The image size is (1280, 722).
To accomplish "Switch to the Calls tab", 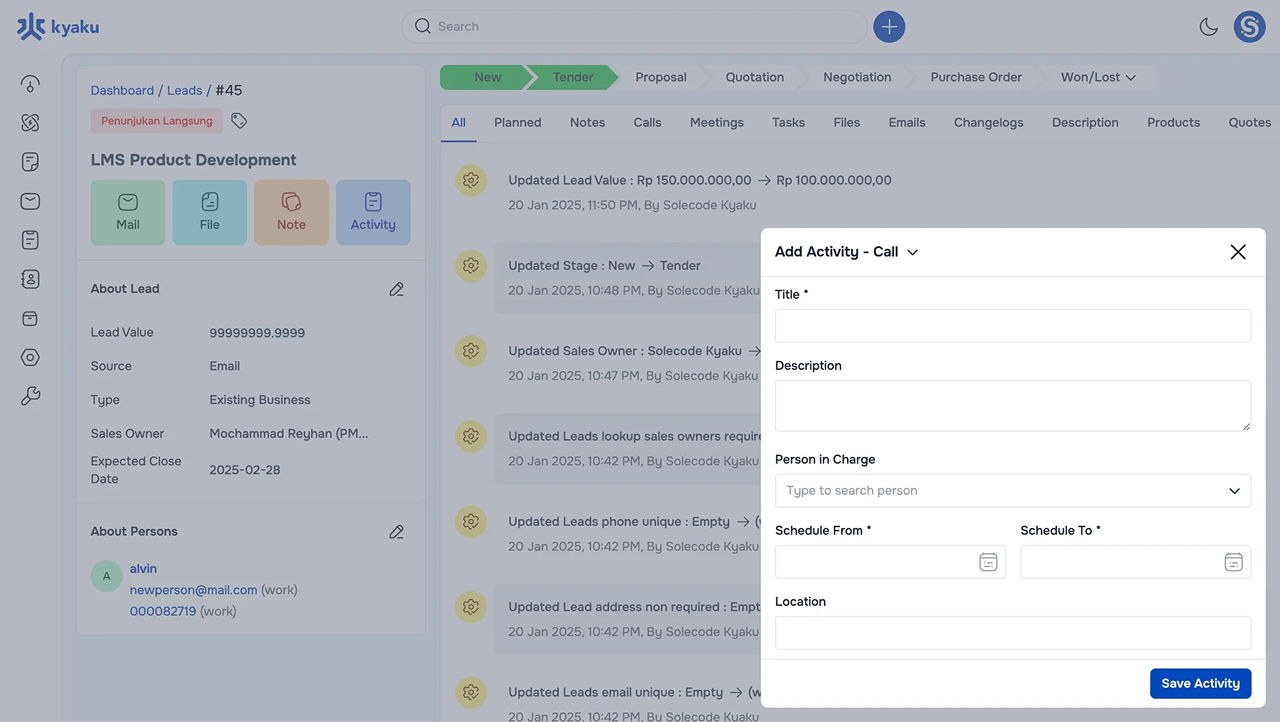I will tap(647, 122).
